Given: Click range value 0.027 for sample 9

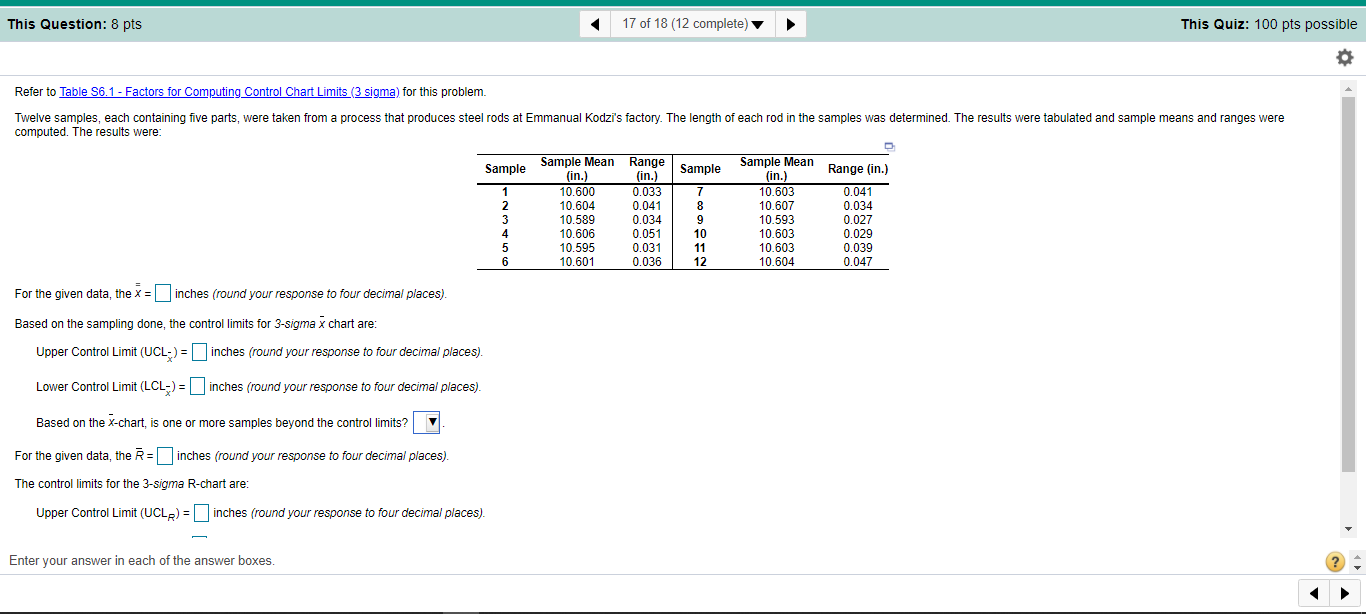Looking at the screenshot, I should click(858, 220).
